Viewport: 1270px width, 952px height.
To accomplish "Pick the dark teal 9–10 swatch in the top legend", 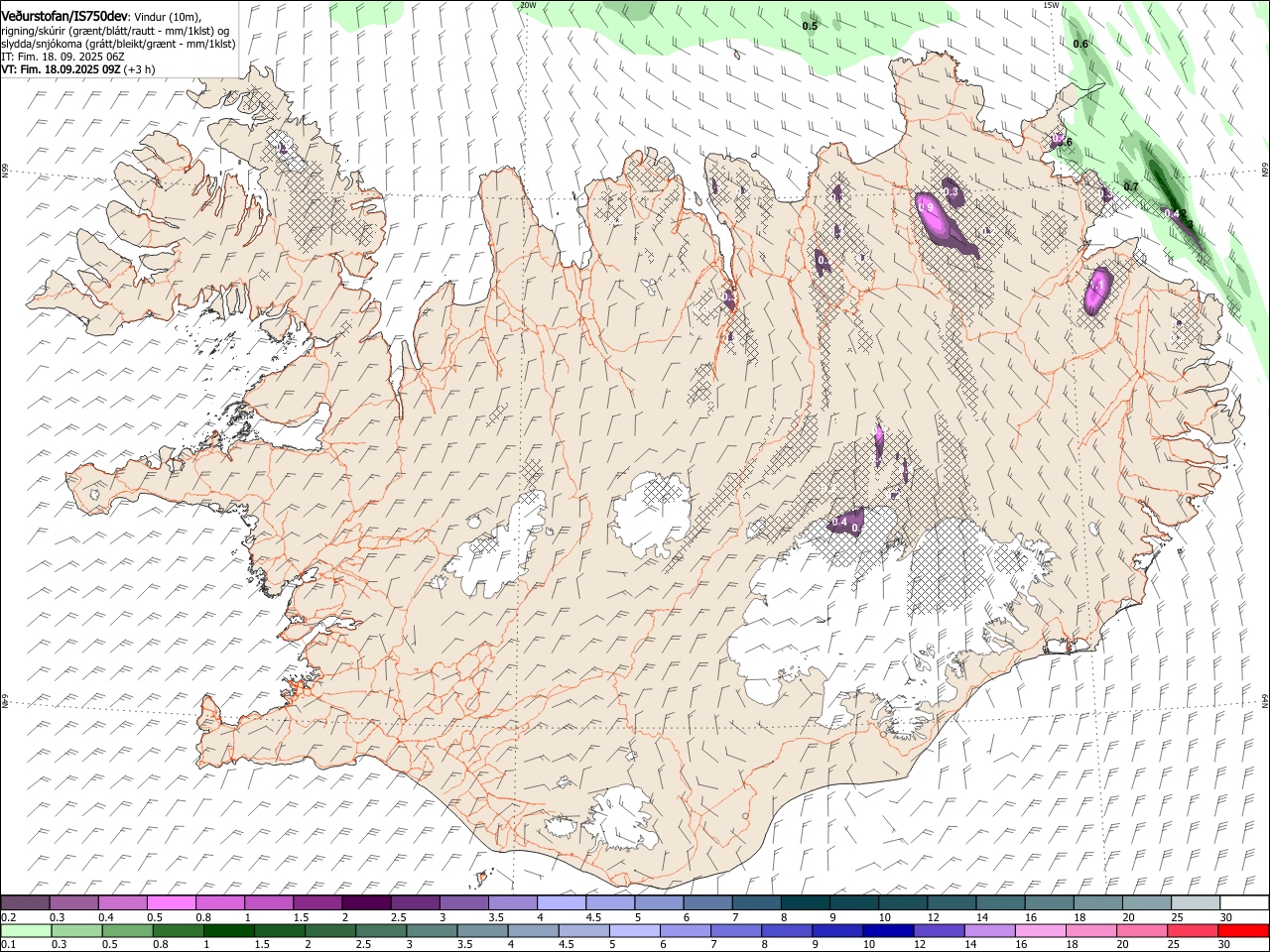I will (853, 902).
